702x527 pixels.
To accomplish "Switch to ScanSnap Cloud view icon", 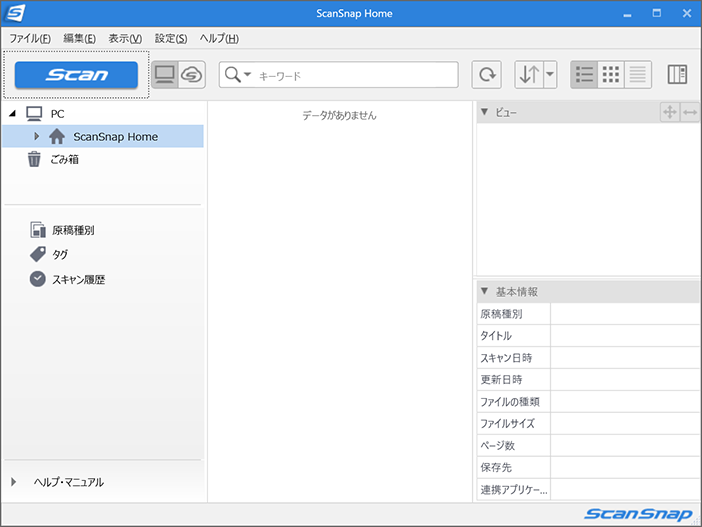I will pyautogui.click(x=192, y=74).
